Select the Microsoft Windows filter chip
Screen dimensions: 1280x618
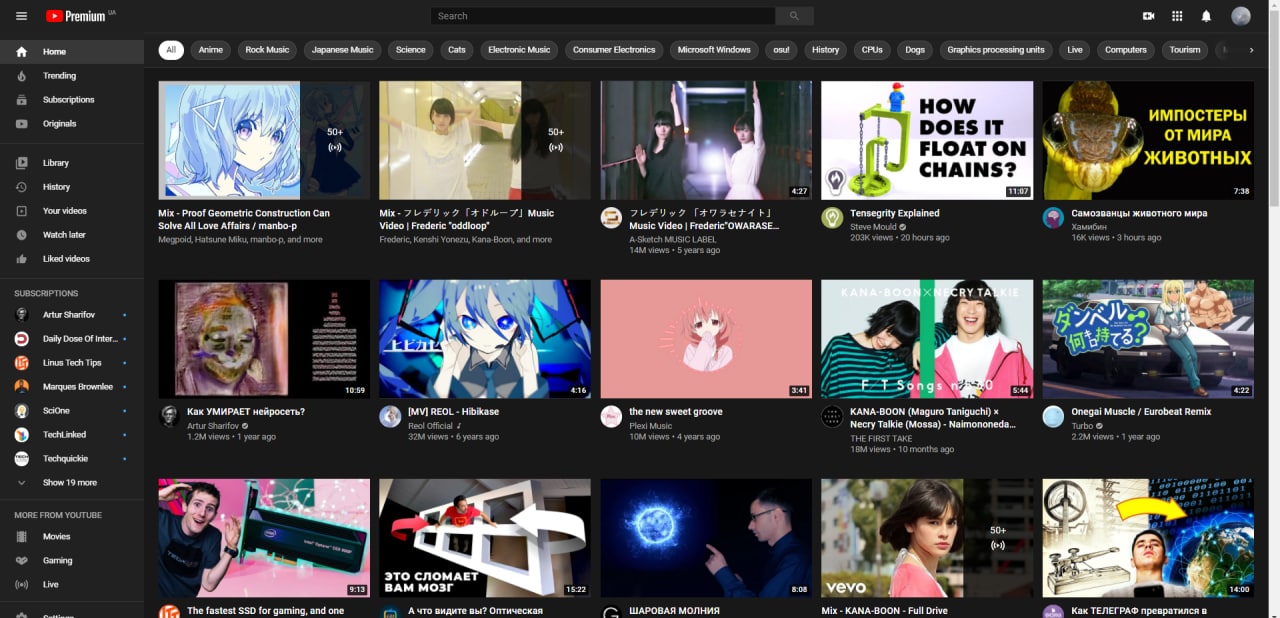[714, 50]
